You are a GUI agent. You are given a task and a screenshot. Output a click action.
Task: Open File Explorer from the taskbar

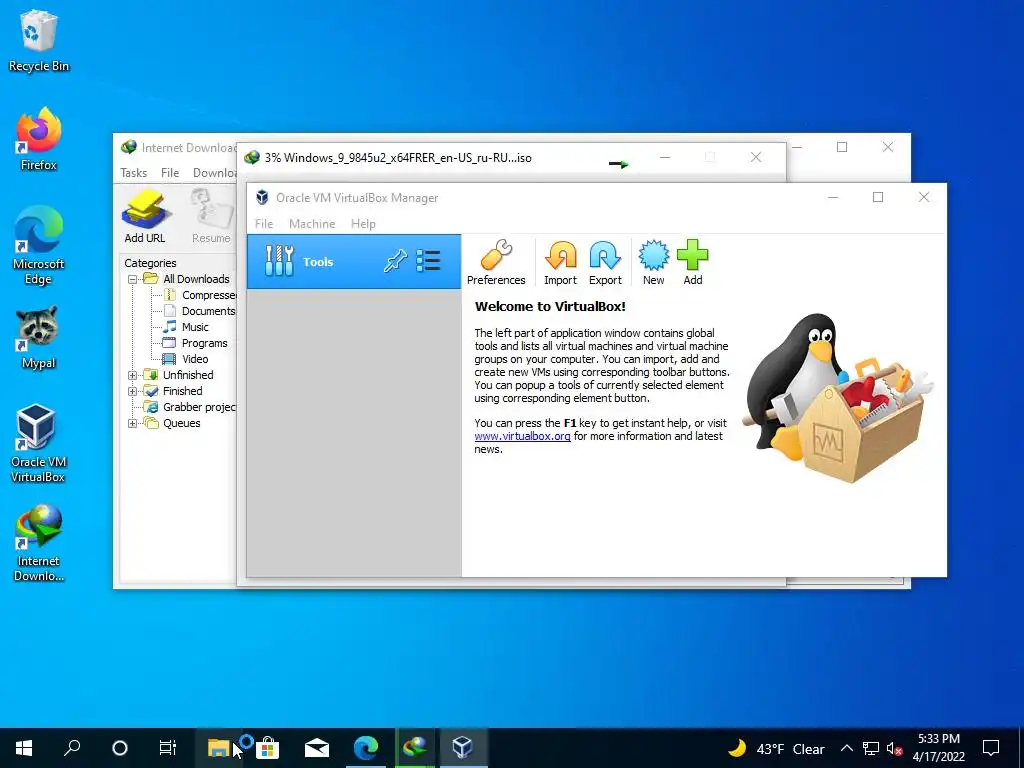(218, 748)
